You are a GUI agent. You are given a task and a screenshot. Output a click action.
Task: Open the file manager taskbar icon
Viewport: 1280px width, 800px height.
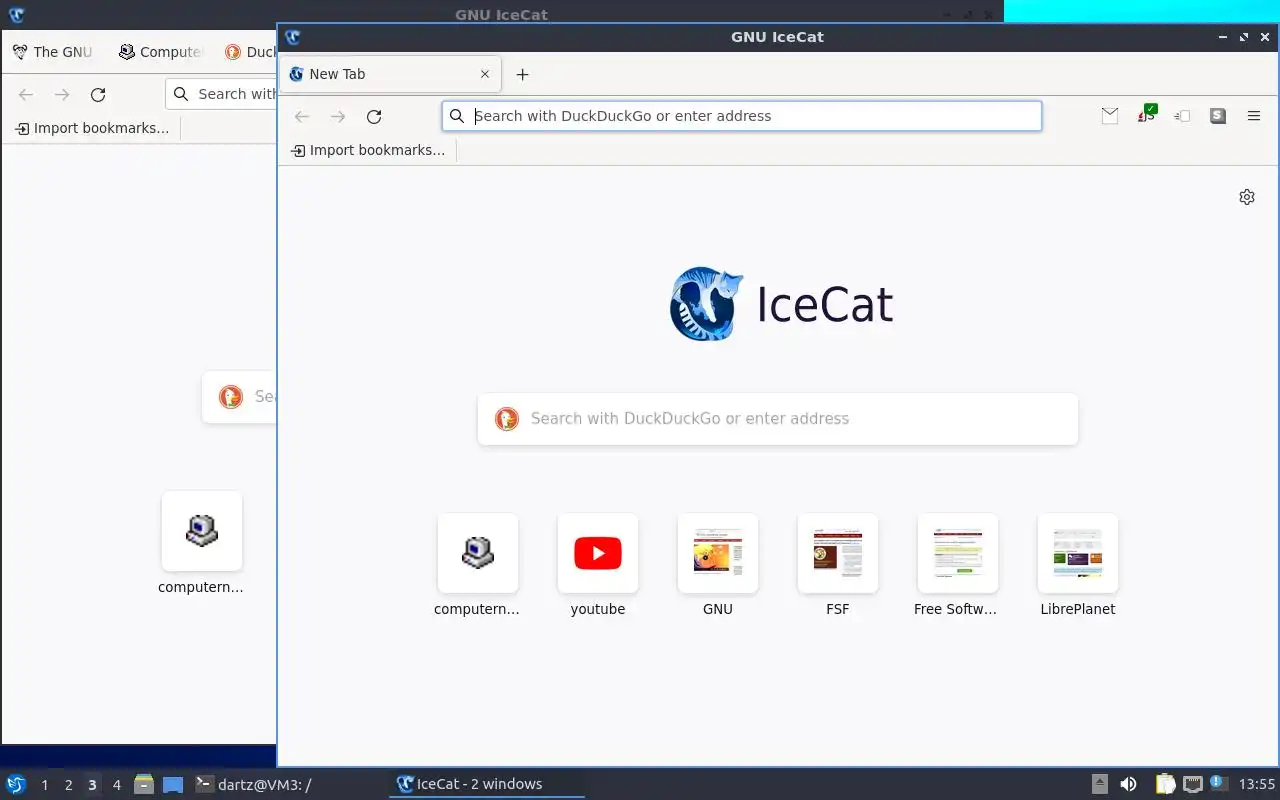point(144,785)
